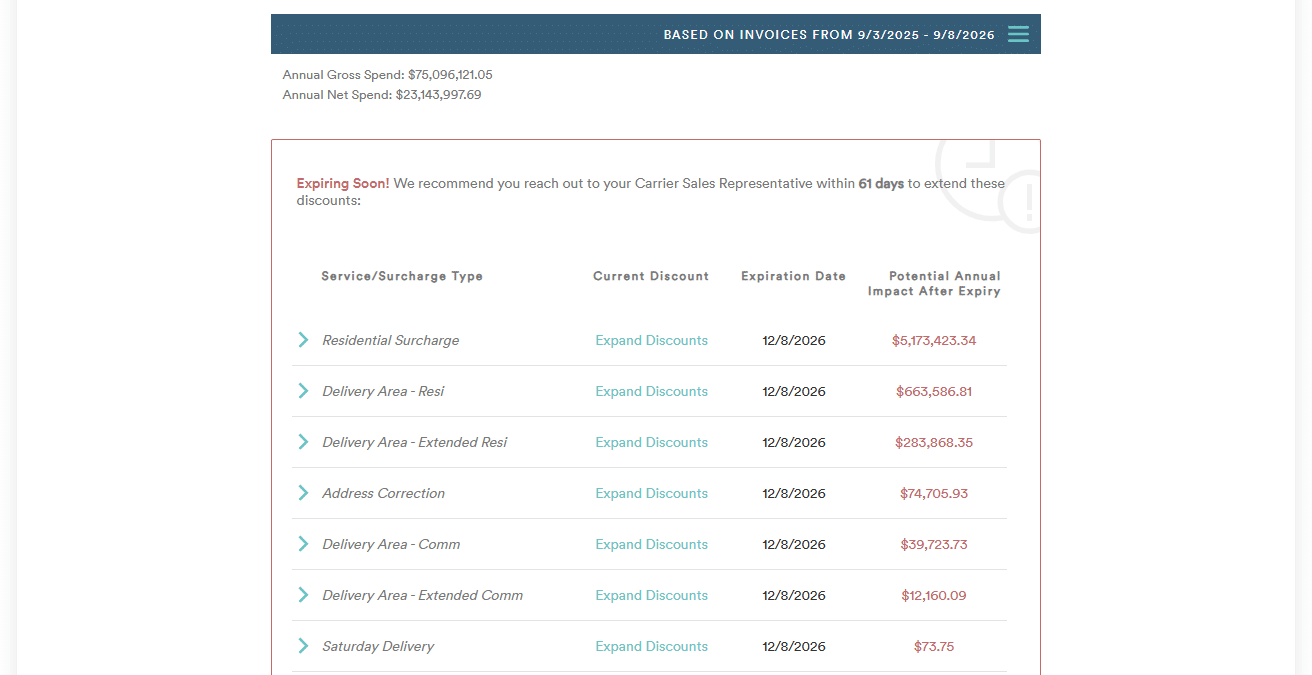Expand the Delivery Area - Resi chevron
This screenshot has width=1312, height=675.
(303, 391)
